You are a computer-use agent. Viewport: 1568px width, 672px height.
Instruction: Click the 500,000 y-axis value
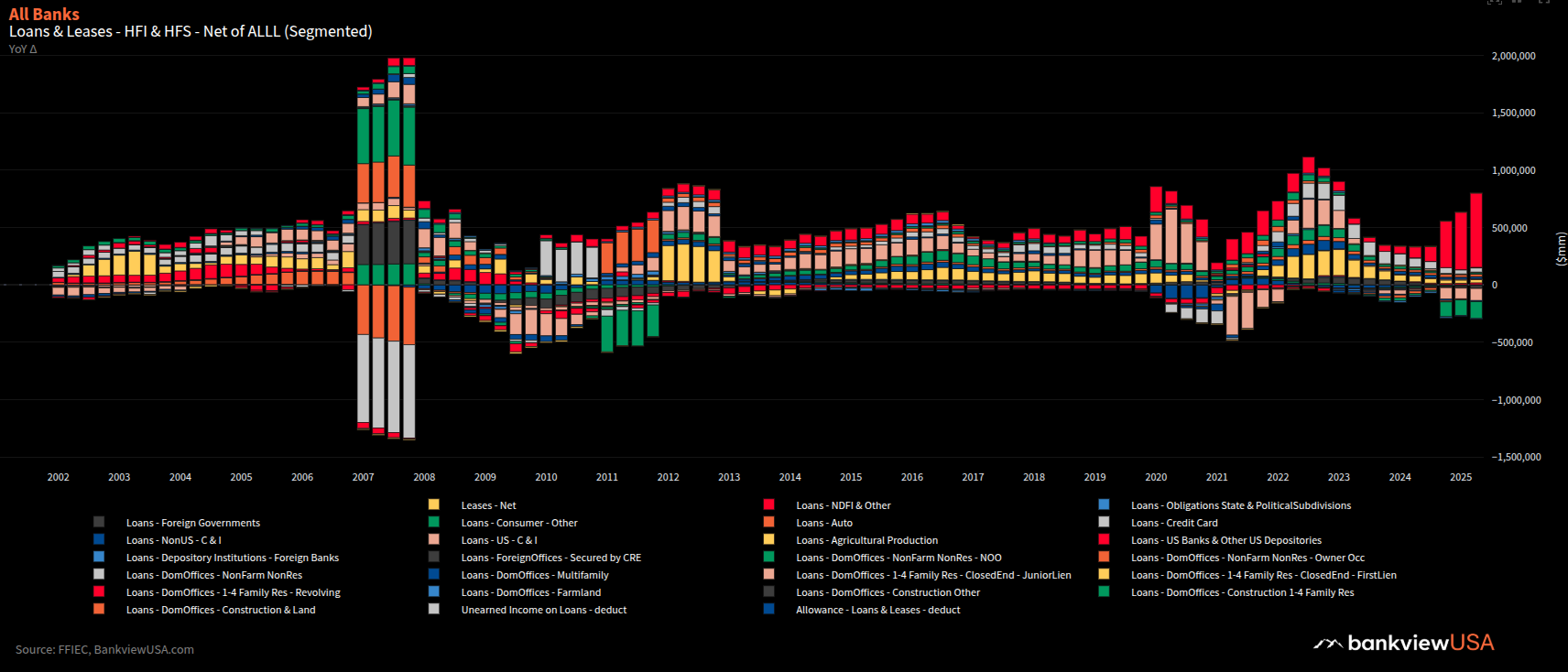coord(1509,228)
